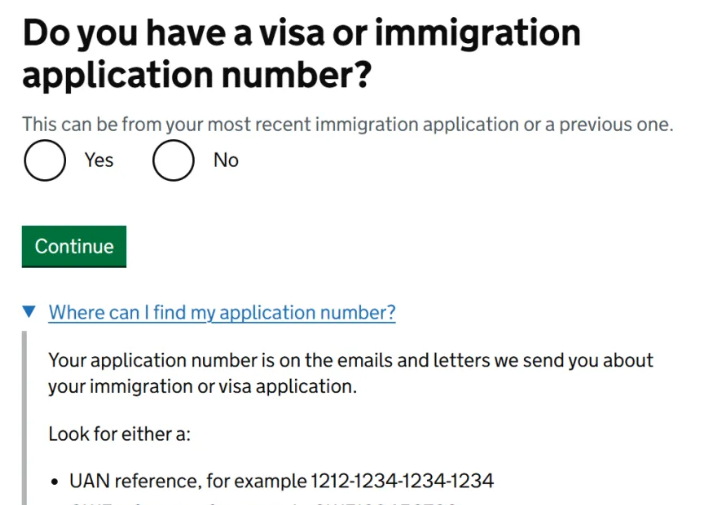Click the cut-off line below the UAN reference
Image resolution: width=706 pixels, height=505 pixels.
(262, 502)
